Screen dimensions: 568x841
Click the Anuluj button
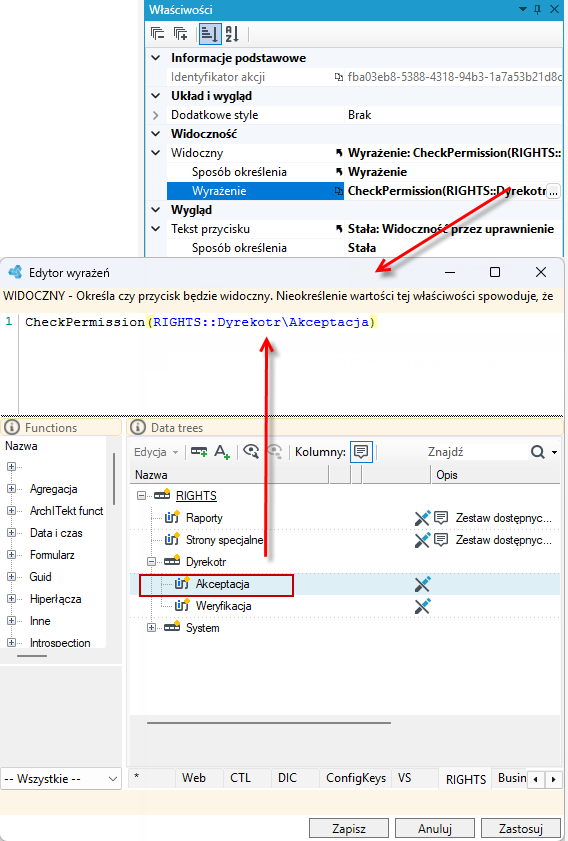click(434, 828)
